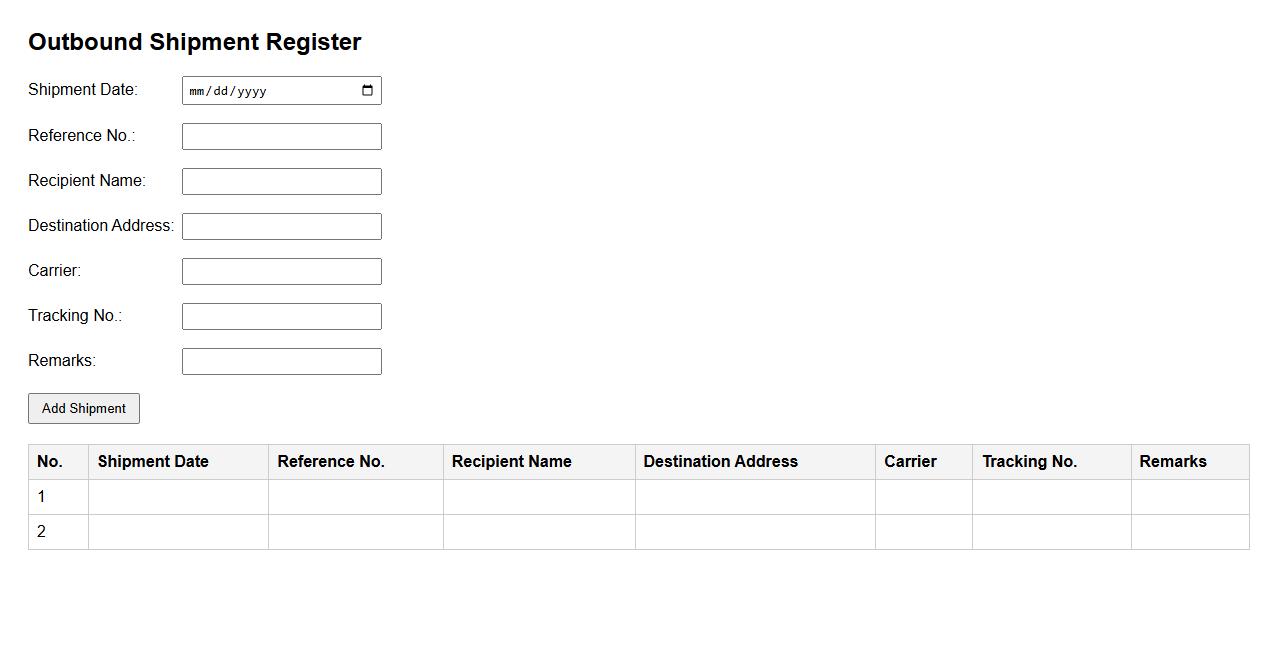Click the Outbound Shipment Register heading

195,42
